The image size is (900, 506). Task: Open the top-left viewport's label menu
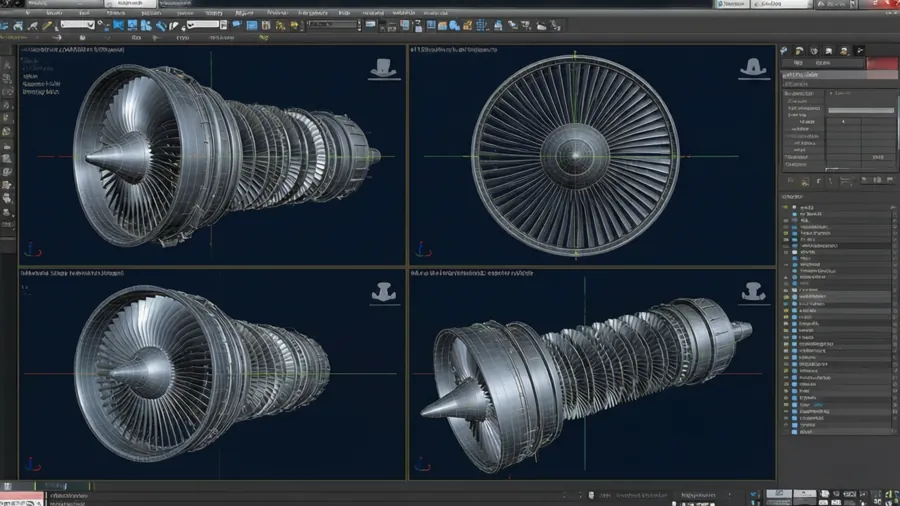click(73, 50)
